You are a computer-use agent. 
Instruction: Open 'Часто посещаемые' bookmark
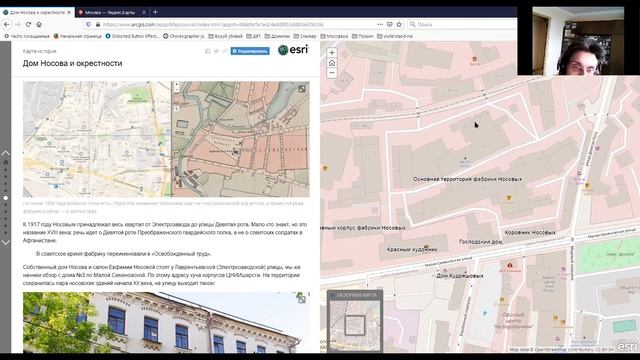click(x=27, y=36)
